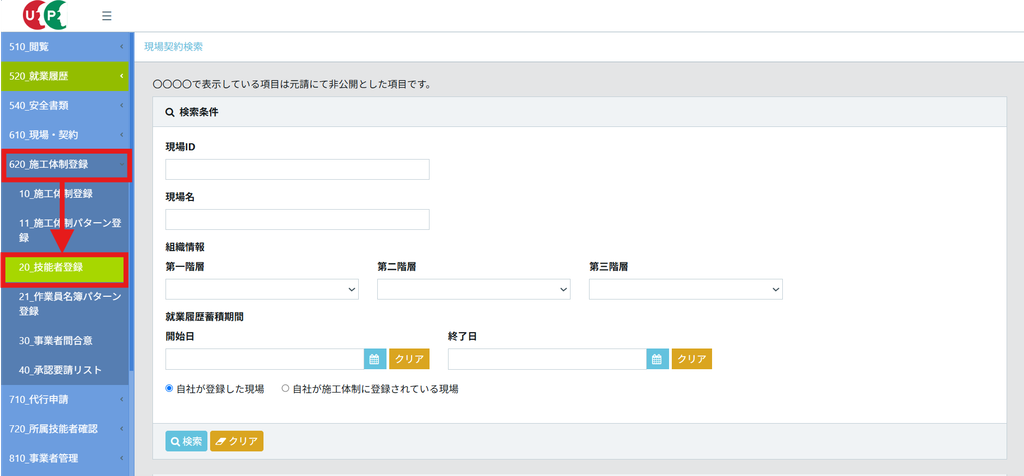Screen dimensions: 1024x476
Task: Open calendar picker for 終了日
Action: (658, 359)
